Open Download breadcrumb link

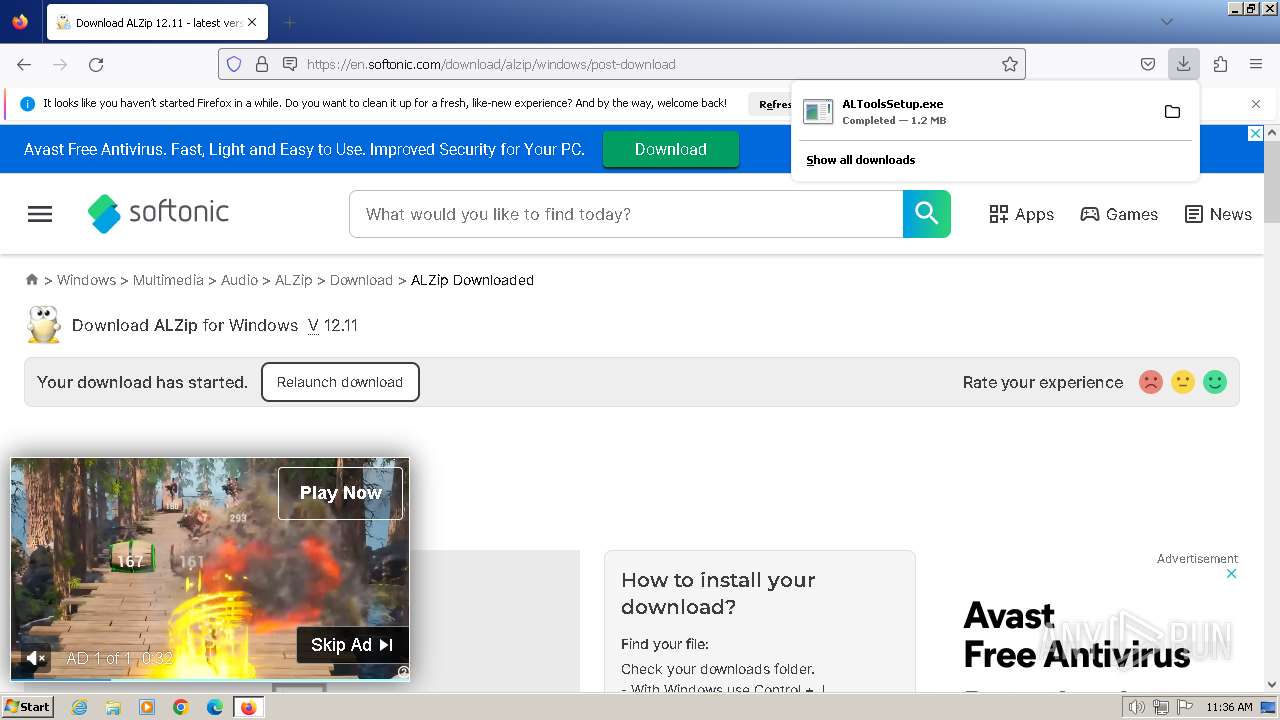[361, 280]
